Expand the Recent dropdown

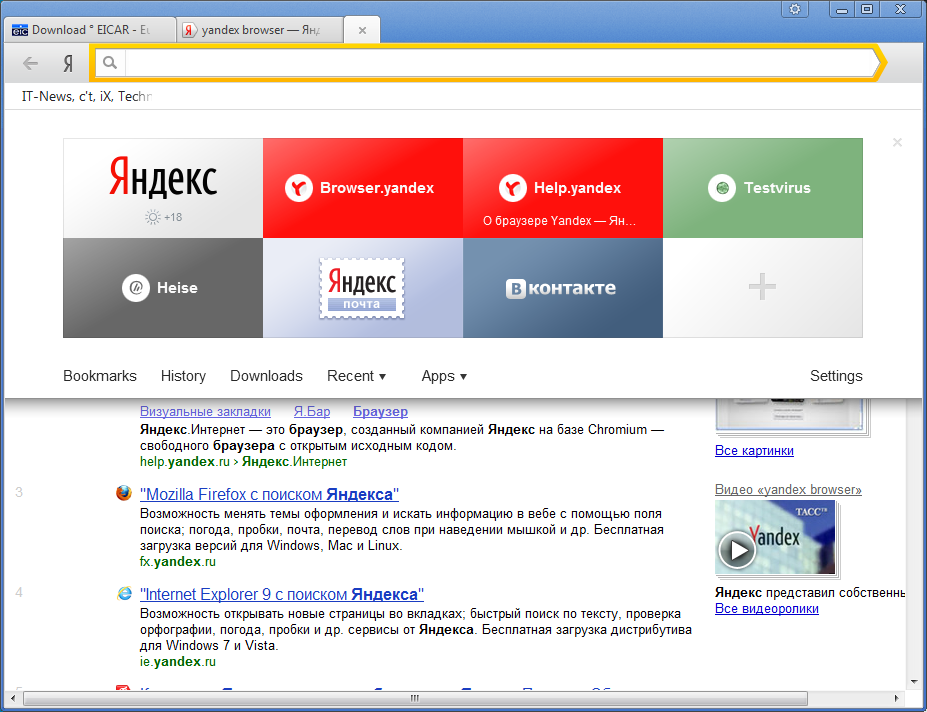pyautogui.click(x=356, y=376)
